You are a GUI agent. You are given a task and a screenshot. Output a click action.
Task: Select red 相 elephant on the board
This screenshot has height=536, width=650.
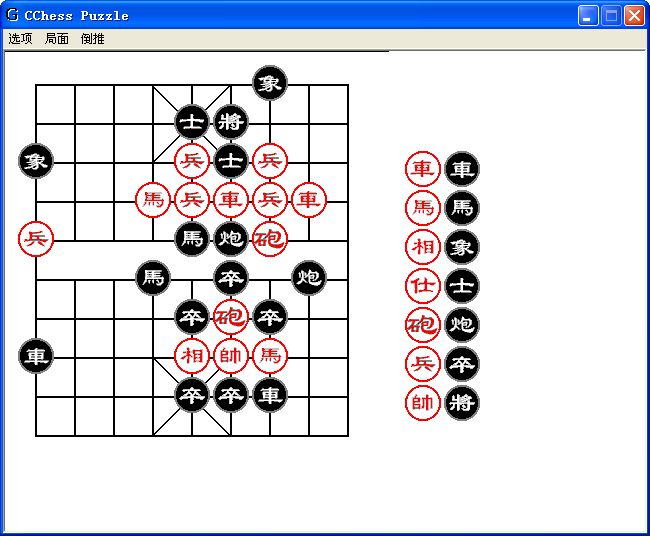pos(192,355)
